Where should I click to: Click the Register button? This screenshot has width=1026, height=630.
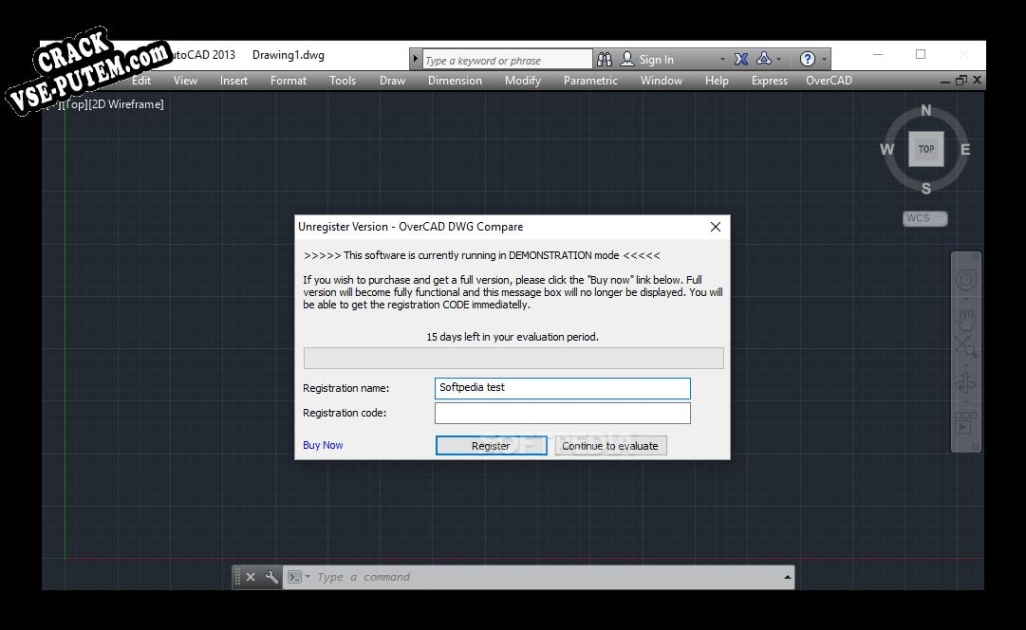tap(491, 446)
